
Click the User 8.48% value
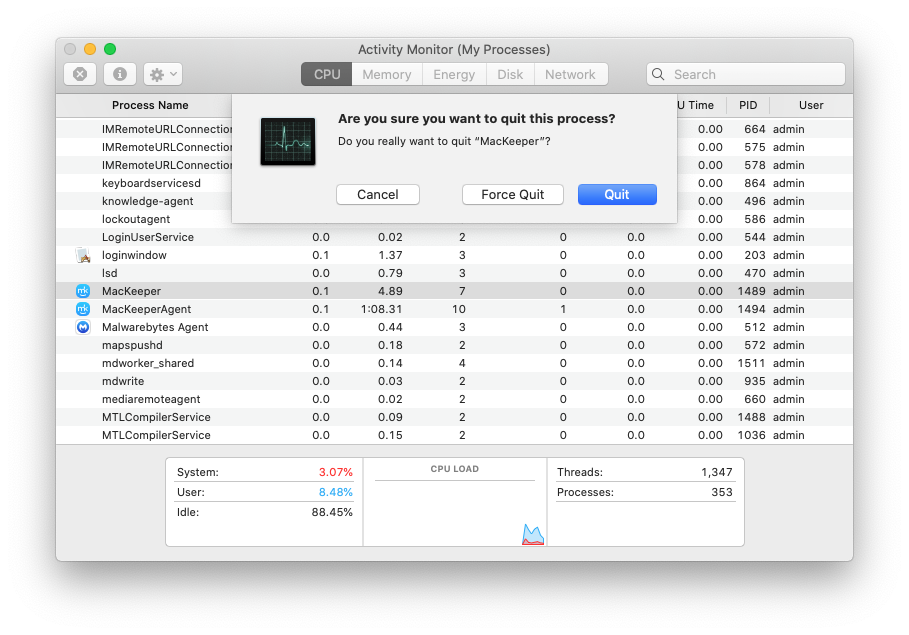click(x=336, y=492)
